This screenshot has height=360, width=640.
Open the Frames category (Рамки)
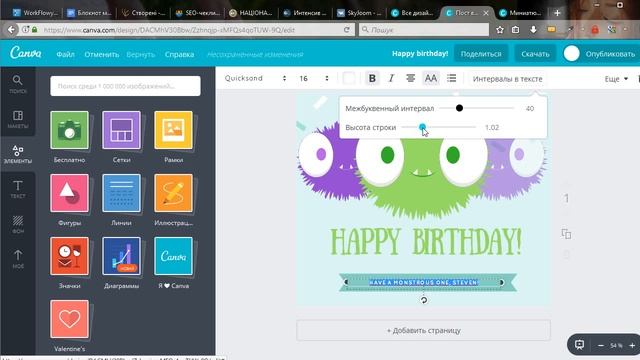[x=173, y=130]
